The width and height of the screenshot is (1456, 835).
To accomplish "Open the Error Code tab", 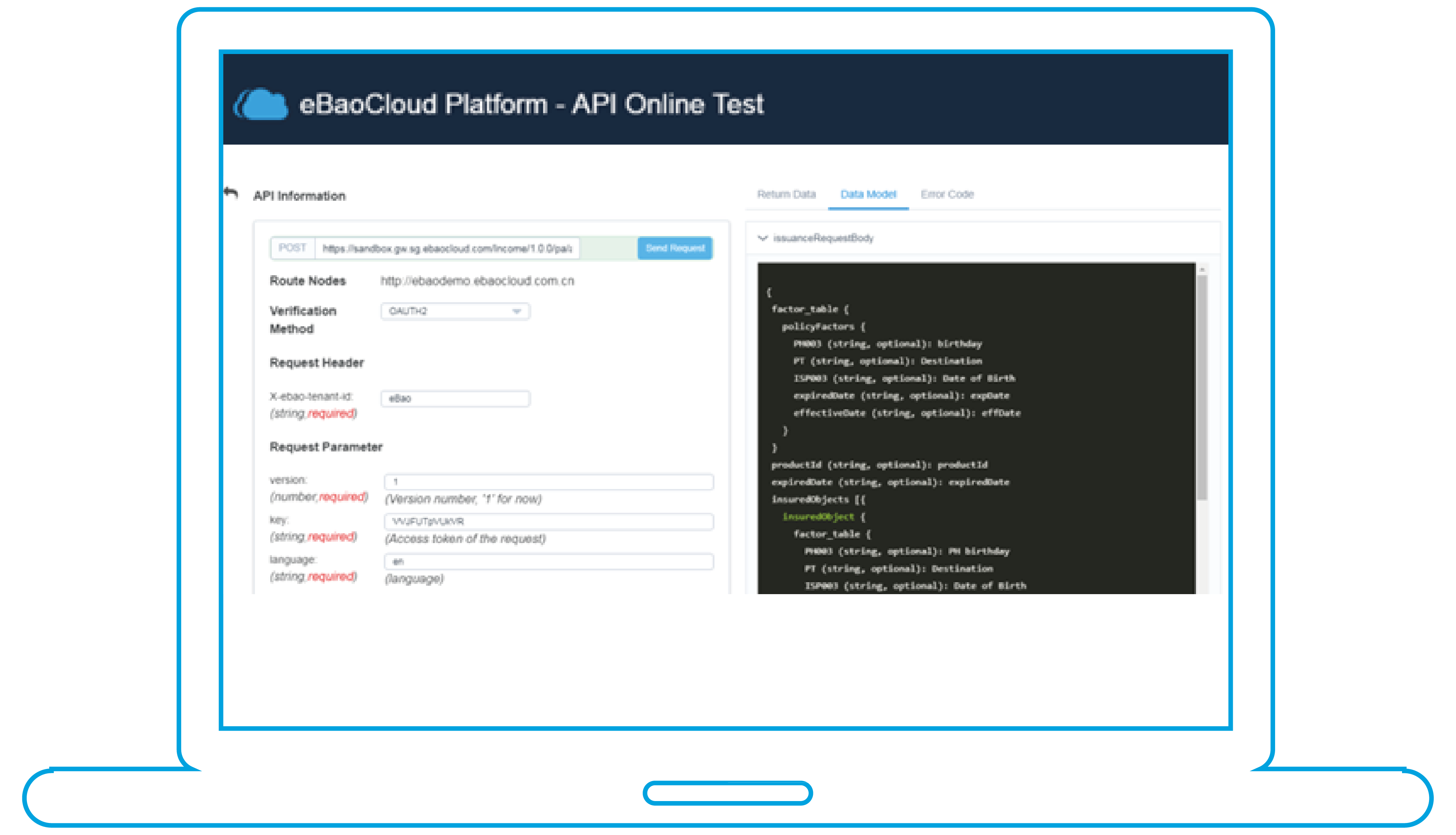I will (x=947, y=195).
